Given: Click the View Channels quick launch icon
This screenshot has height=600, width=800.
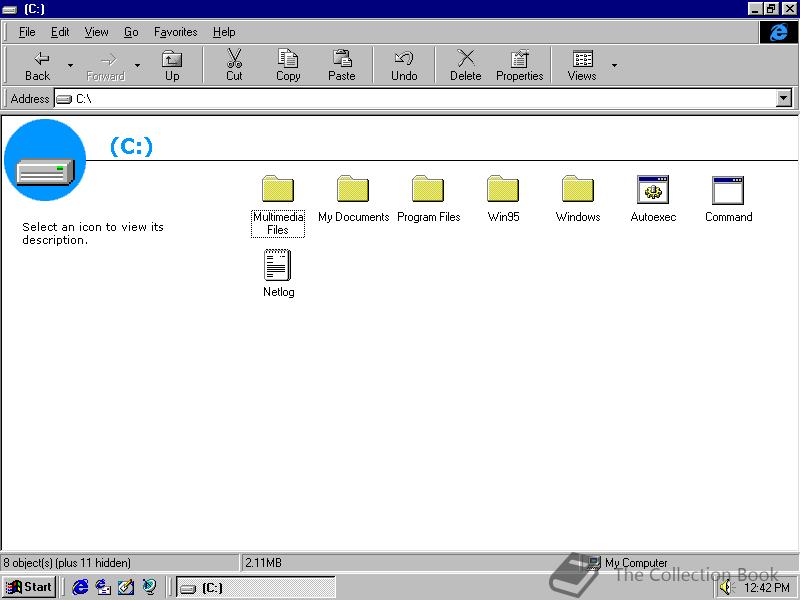Looking at the screenshot, I should tap(149, 587).
